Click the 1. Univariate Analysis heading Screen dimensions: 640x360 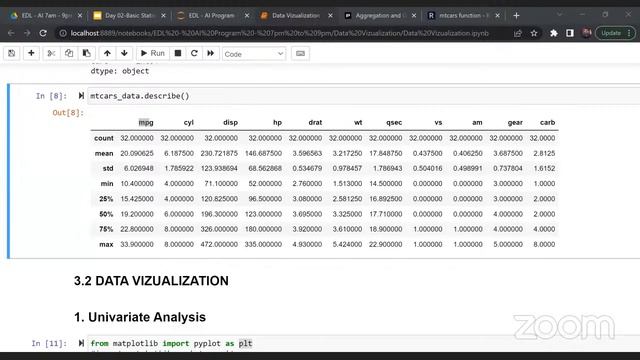[140, 317]
